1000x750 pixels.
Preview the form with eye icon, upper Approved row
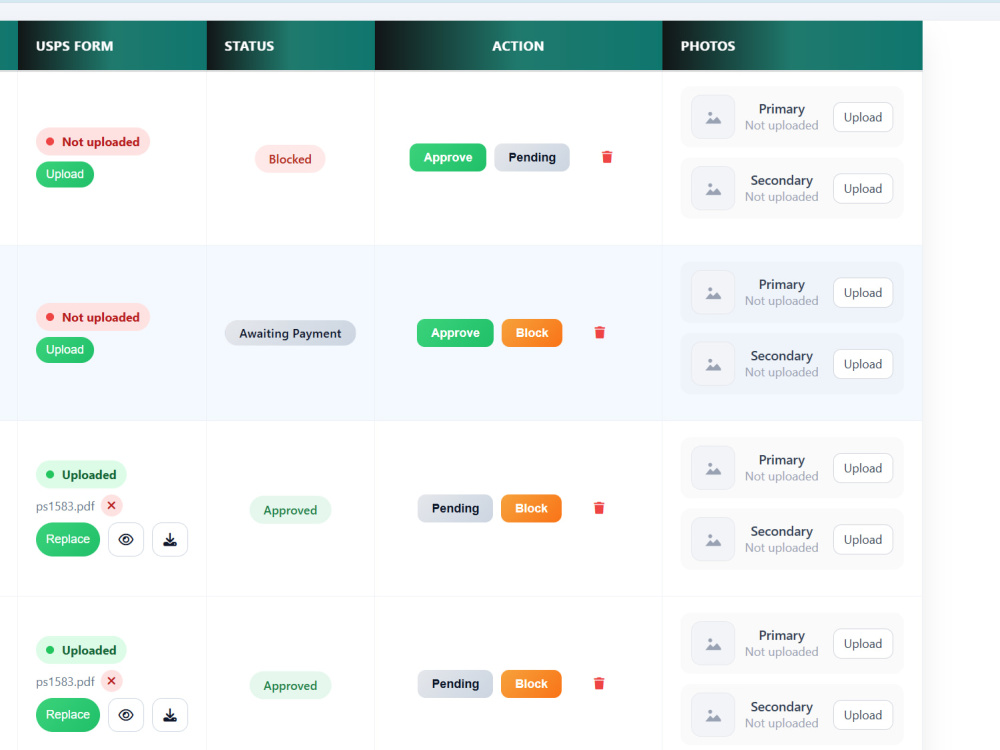coord(126,540)
